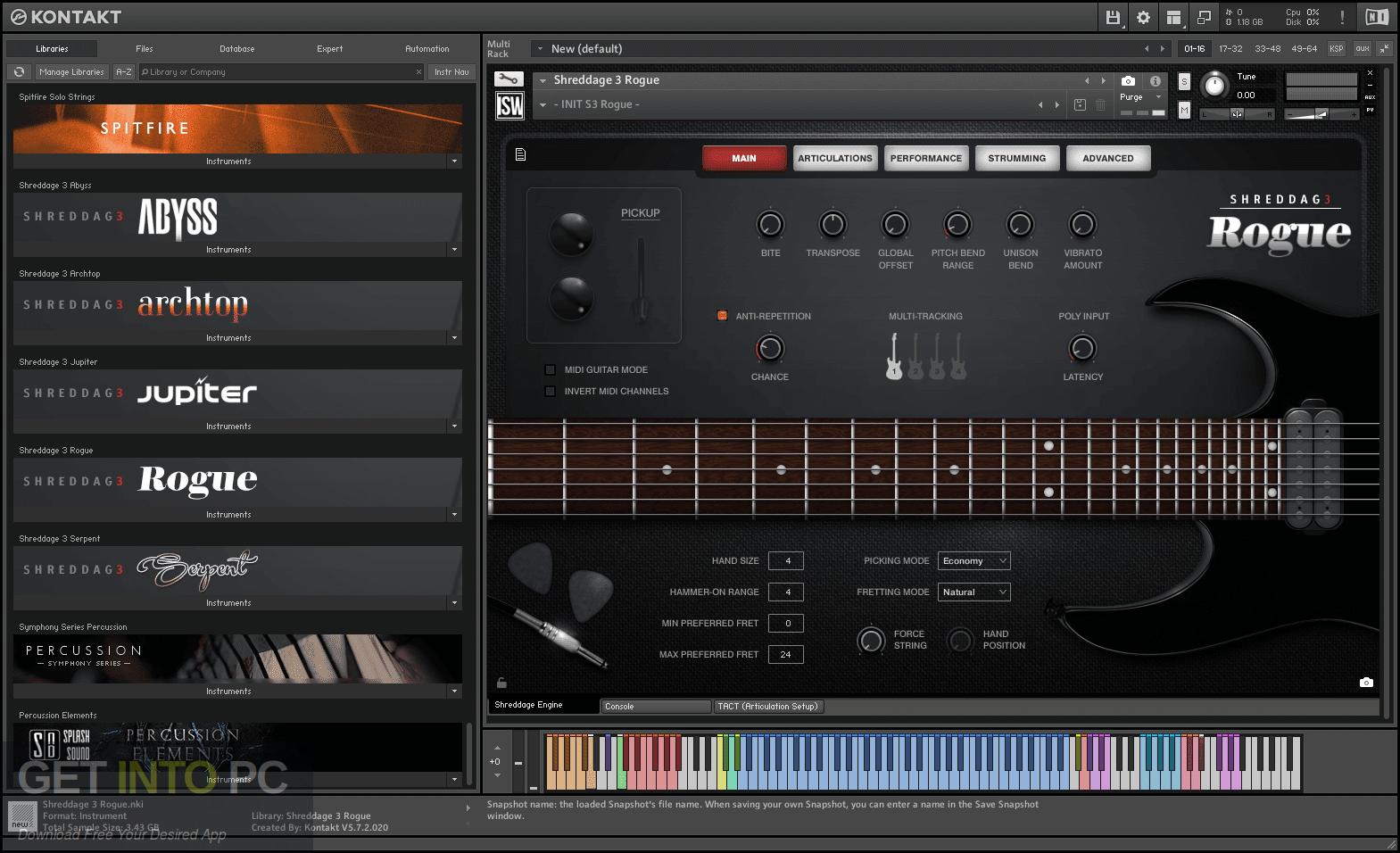Expand Spitfire Solo Strings Instruments arrow
This screenshot has height=853, width=1400.
pos(454,161)
